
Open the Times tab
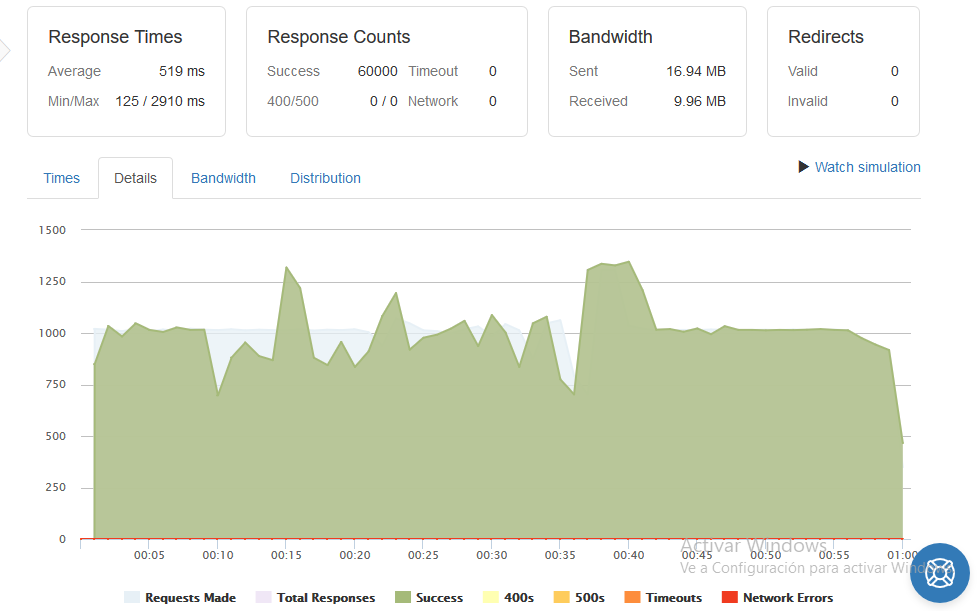tap(62, 178)
